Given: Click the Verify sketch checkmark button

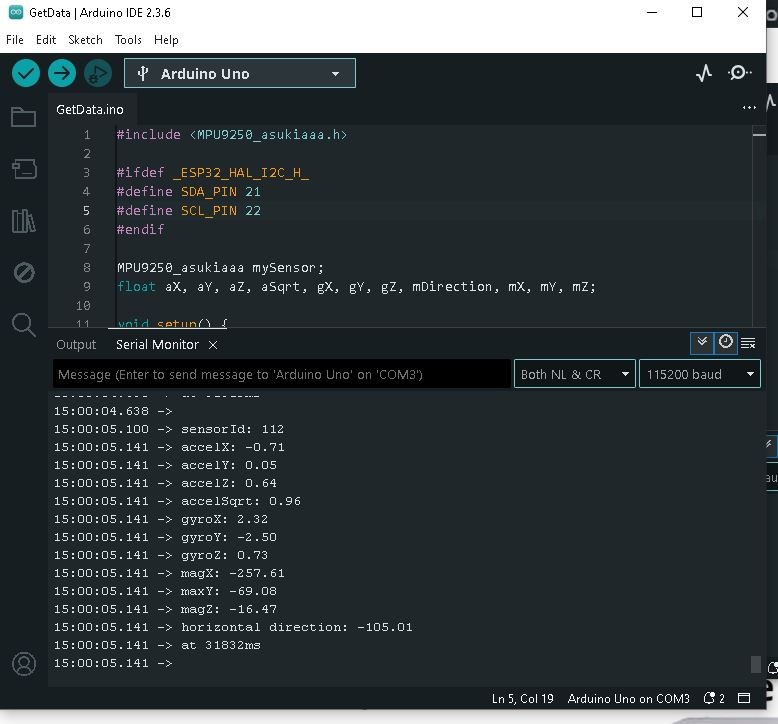Looking at the screenshot, I should coord(25,73).
